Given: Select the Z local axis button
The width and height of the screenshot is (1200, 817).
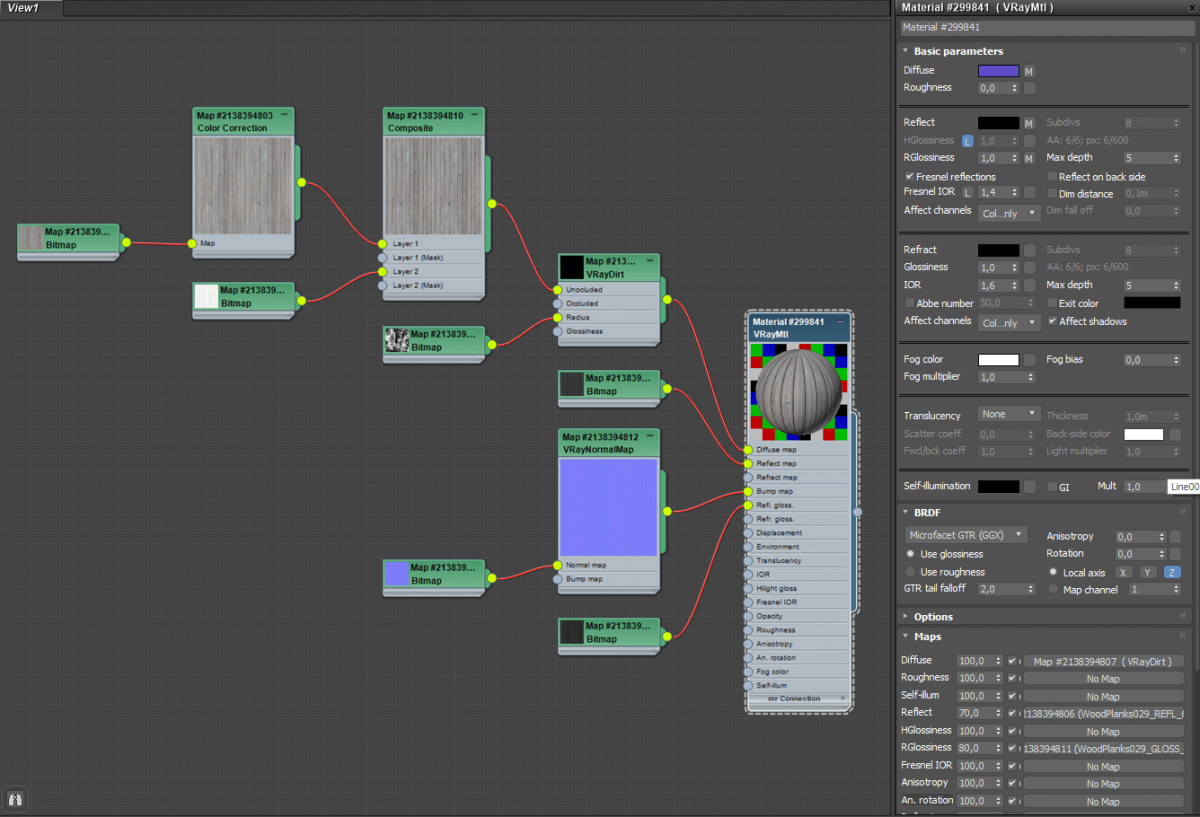Looking at the screenshot, I should point(1172,572).
